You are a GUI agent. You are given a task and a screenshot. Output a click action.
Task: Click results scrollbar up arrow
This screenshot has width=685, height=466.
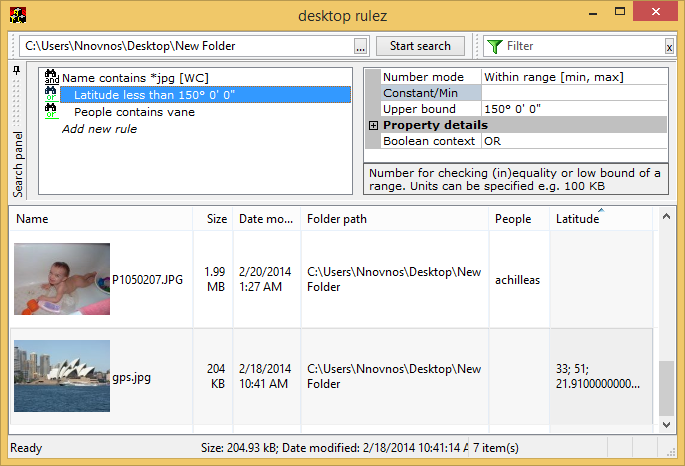point(666,216)
